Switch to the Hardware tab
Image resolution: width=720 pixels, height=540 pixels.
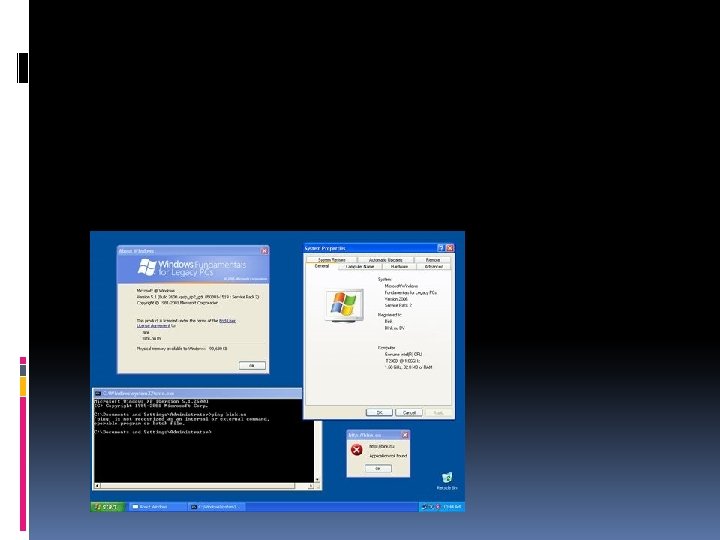pyautogui.click(x=399, y=266)
